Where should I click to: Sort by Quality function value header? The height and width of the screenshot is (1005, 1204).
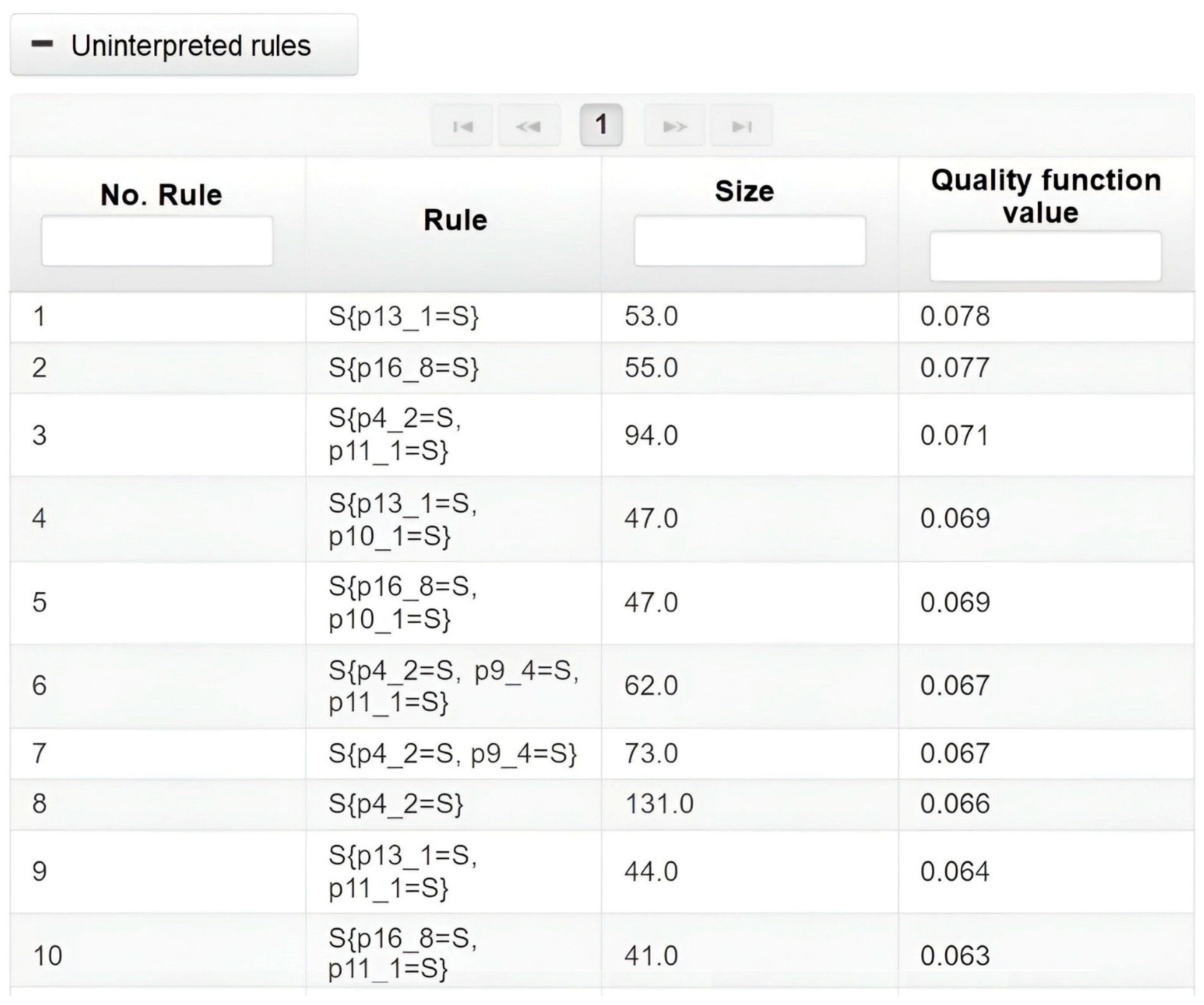[1045, 196]
